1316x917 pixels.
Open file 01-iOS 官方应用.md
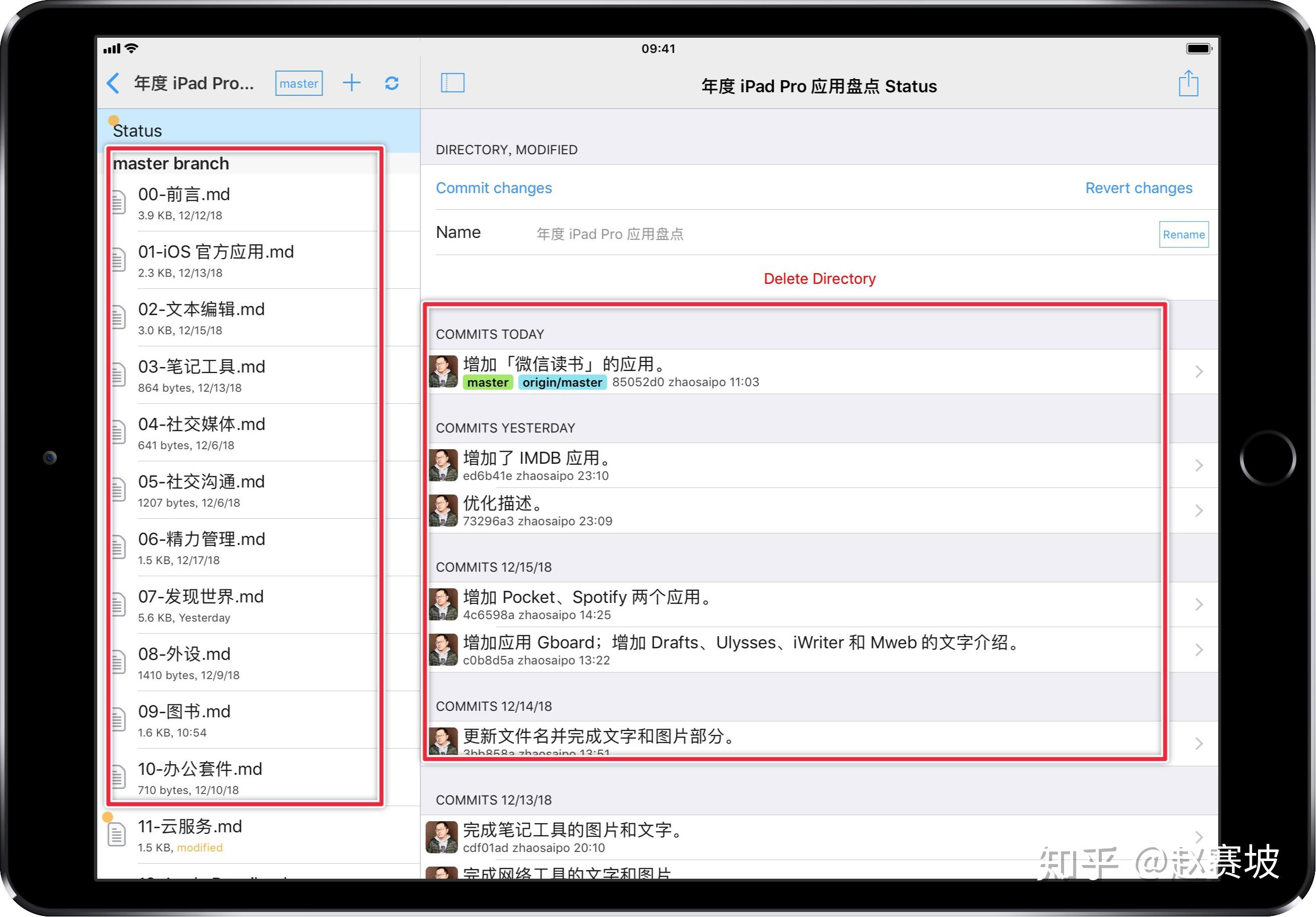point(259,260)
